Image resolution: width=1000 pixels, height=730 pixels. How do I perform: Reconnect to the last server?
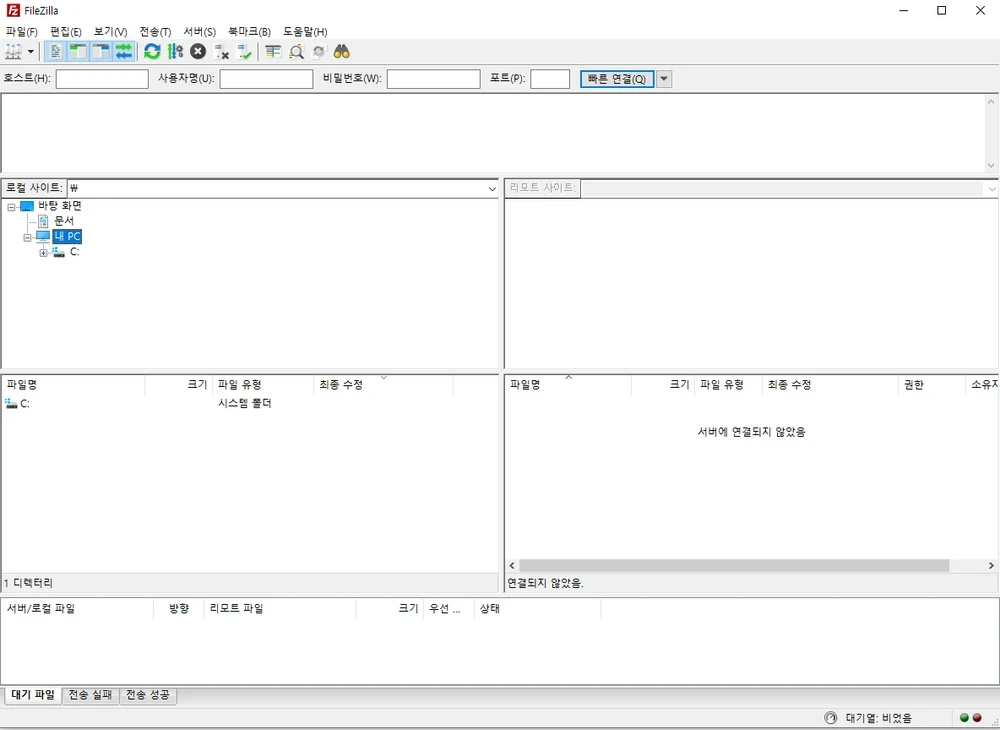[x=244, y=52]
